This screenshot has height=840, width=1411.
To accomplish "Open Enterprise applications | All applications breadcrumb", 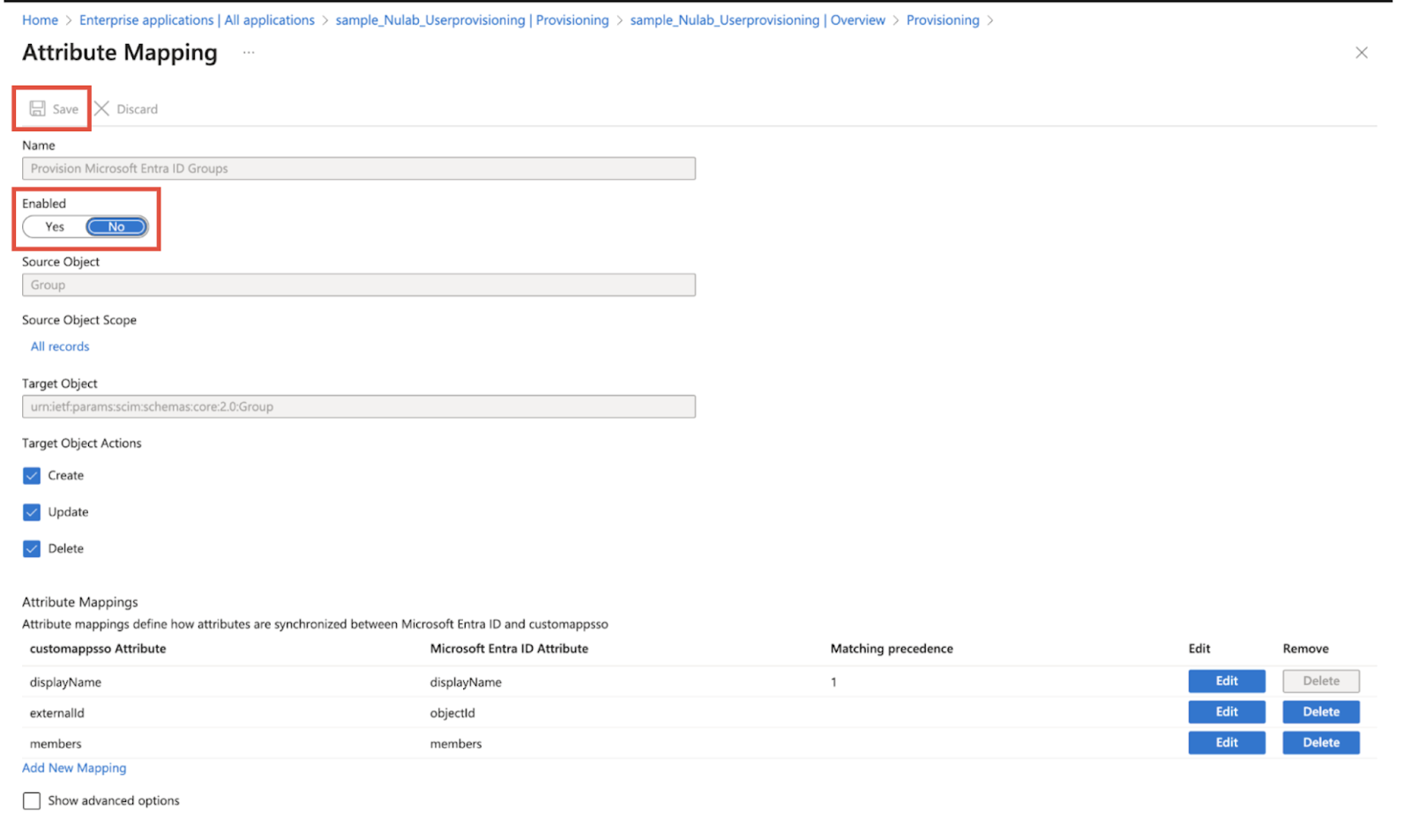I will 197,20.
